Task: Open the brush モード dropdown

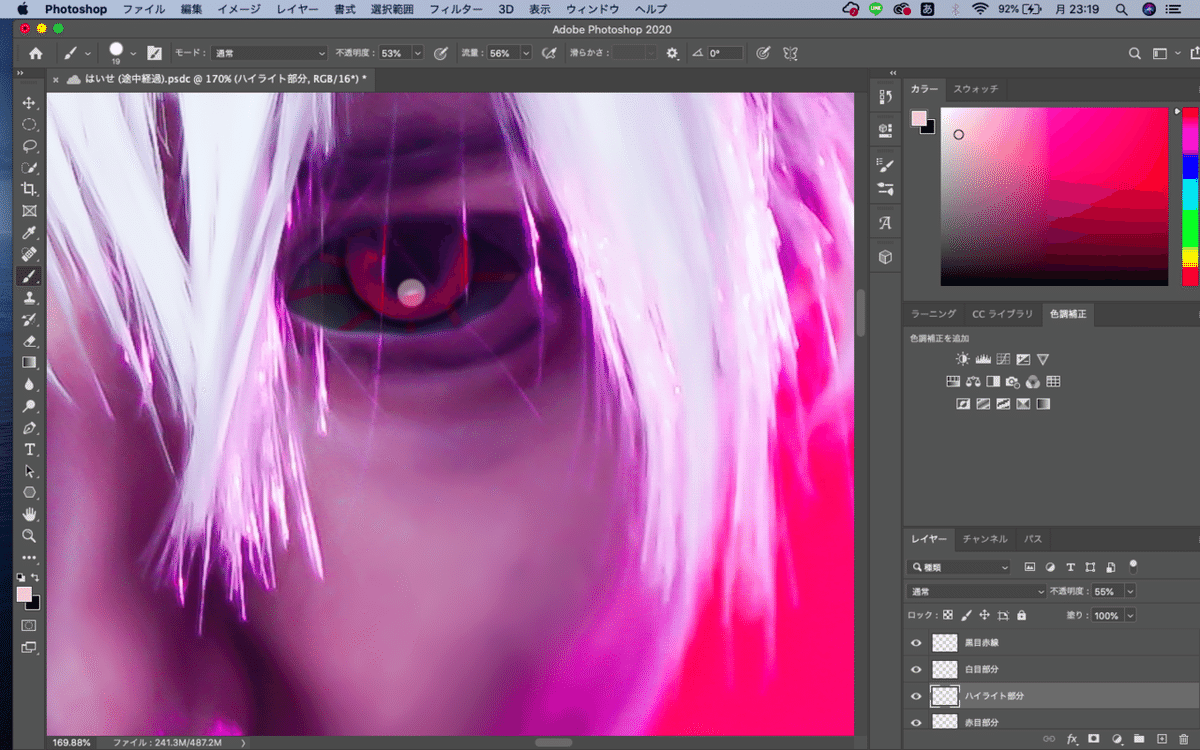Action: [270, 53]
